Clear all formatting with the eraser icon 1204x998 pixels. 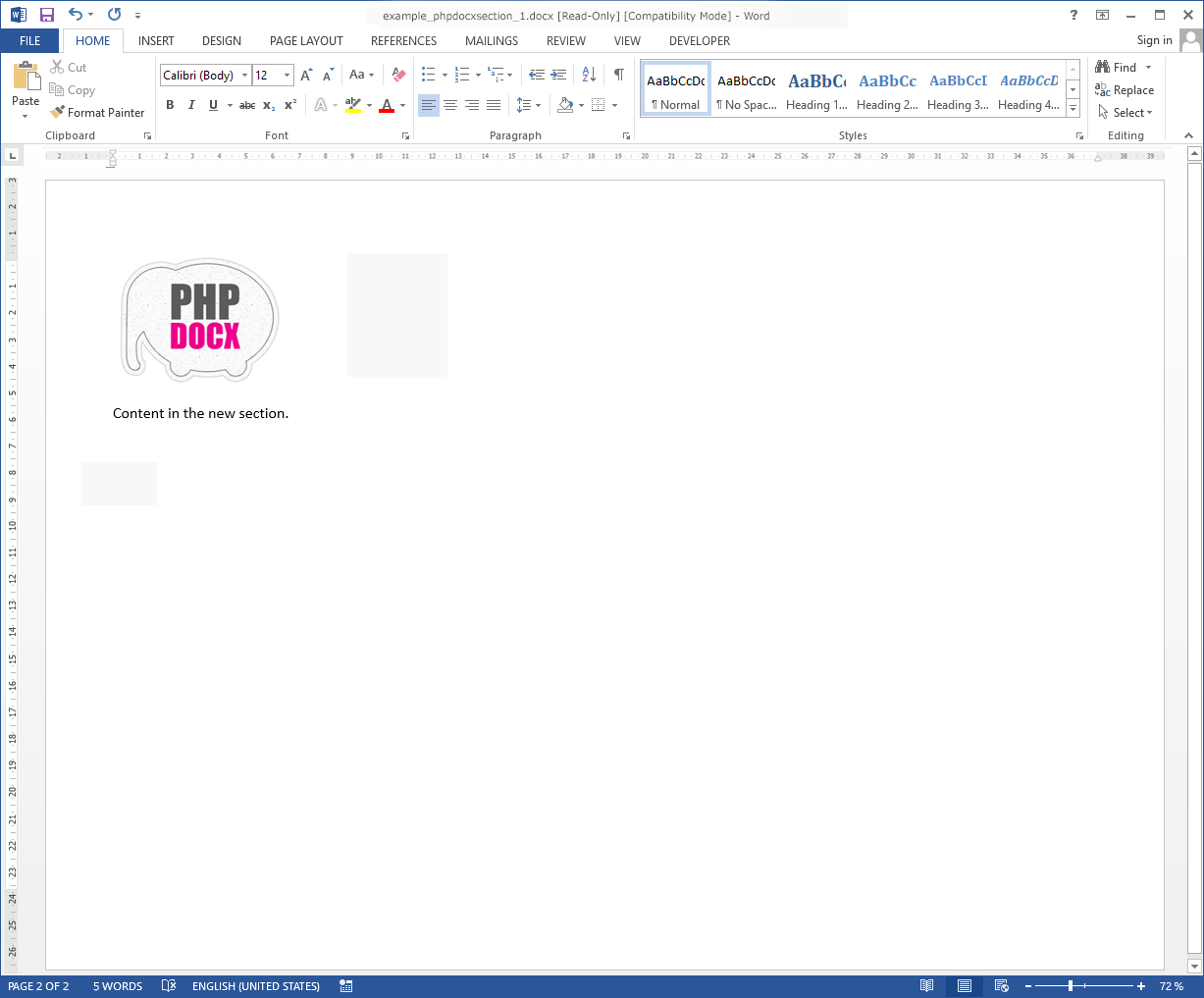click(x=398, y=76)
